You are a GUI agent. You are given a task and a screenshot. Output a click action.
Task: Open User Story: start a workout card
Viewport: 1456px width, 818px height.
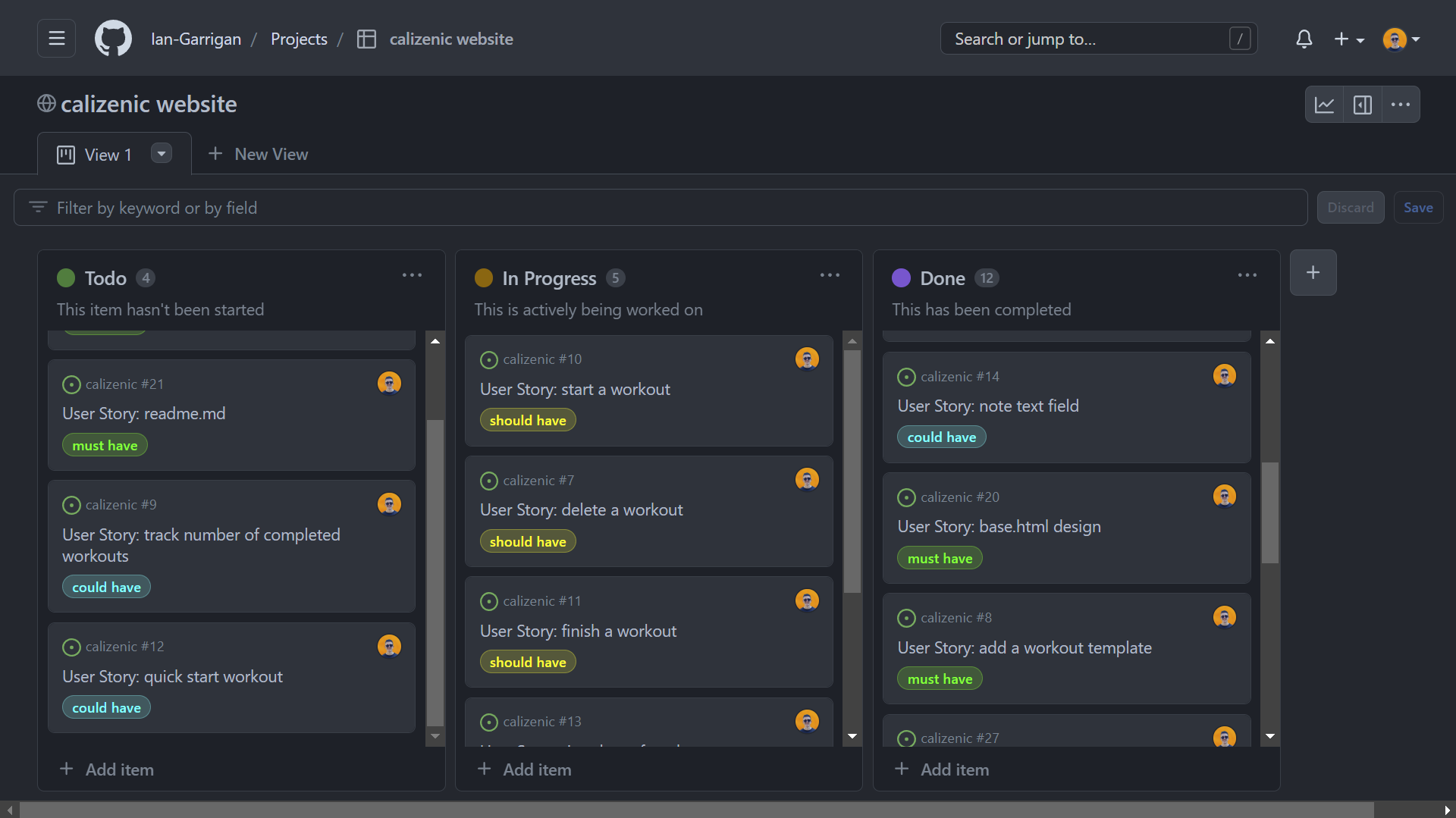575,389
